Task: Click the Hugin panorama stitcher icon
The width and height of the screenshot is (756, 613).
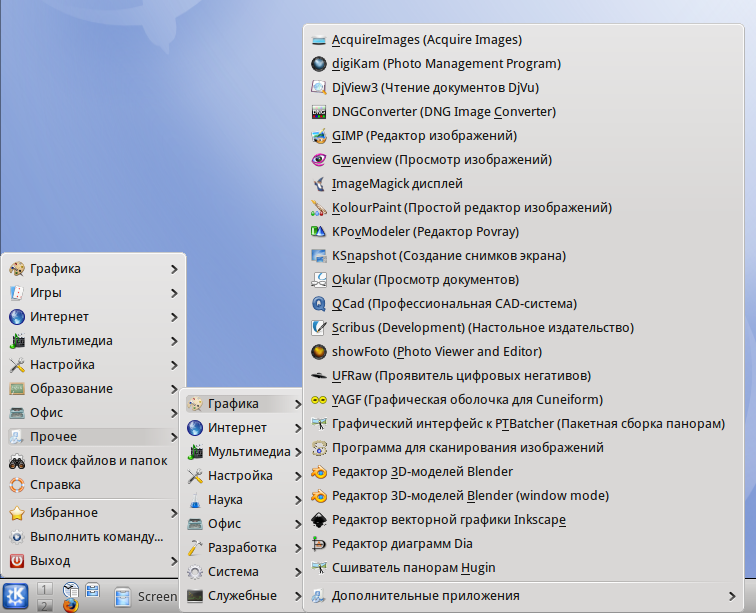Action: pos(319,568)
